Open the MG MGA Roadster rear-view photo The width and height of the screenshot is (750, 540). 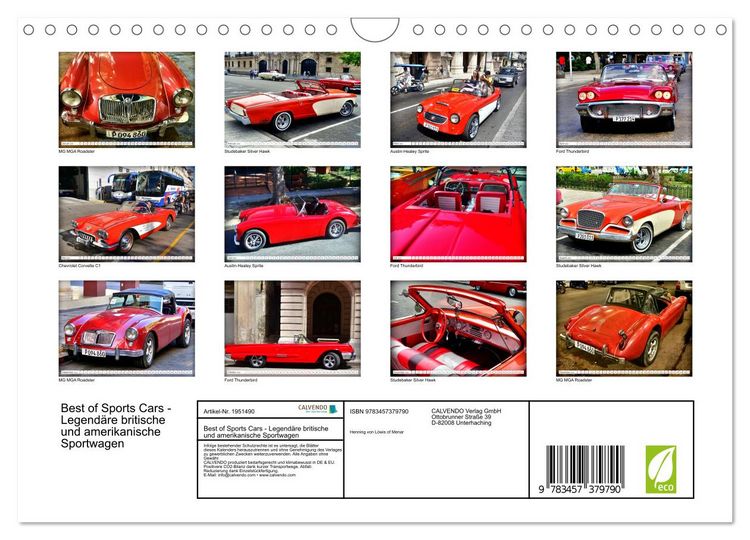tap(624, 328)
